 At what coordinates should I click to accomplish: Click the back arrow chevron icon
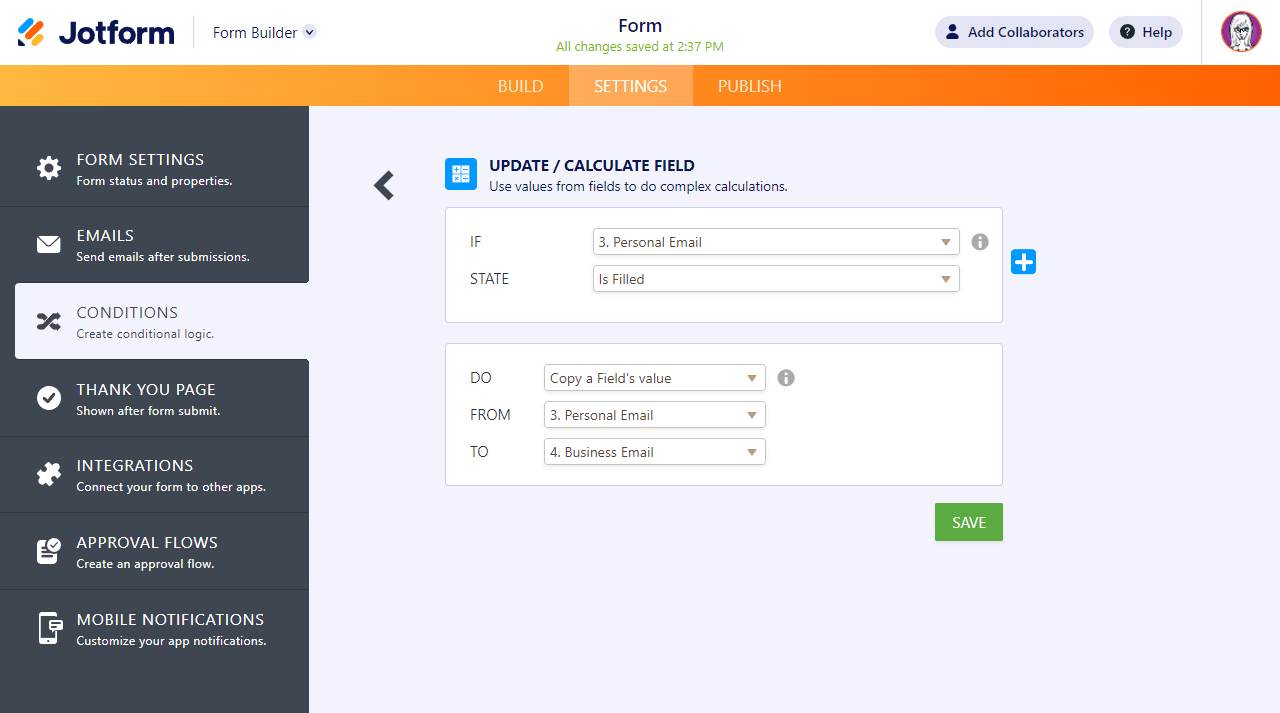(x=384, y=185)
